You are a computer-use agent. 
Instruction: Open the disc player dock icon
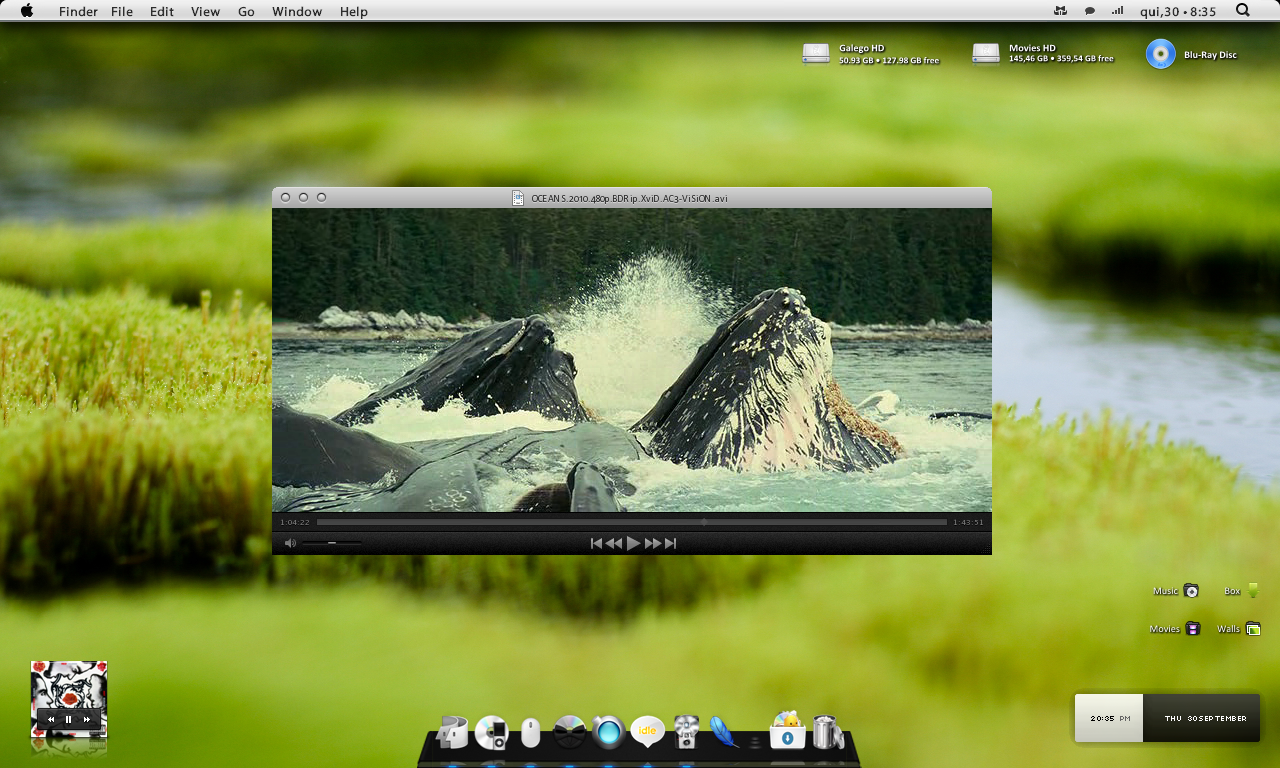(569, 733)
